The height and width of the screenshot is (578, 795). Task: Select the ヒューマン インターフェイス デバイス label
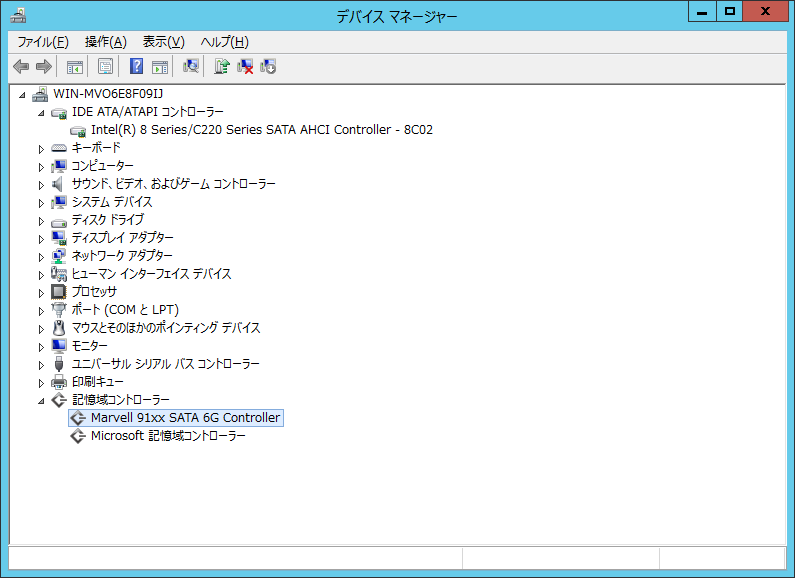[151, 274]
